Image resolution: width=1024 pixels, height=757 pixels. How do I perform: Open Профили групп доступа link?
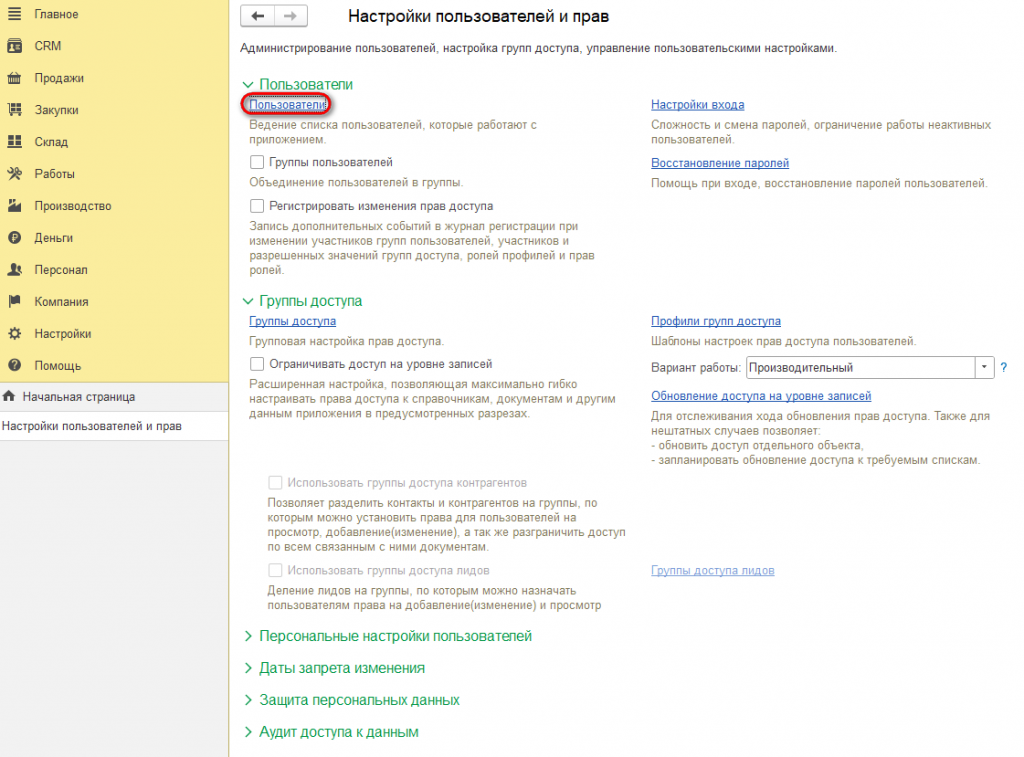click(x=716, y=321)
